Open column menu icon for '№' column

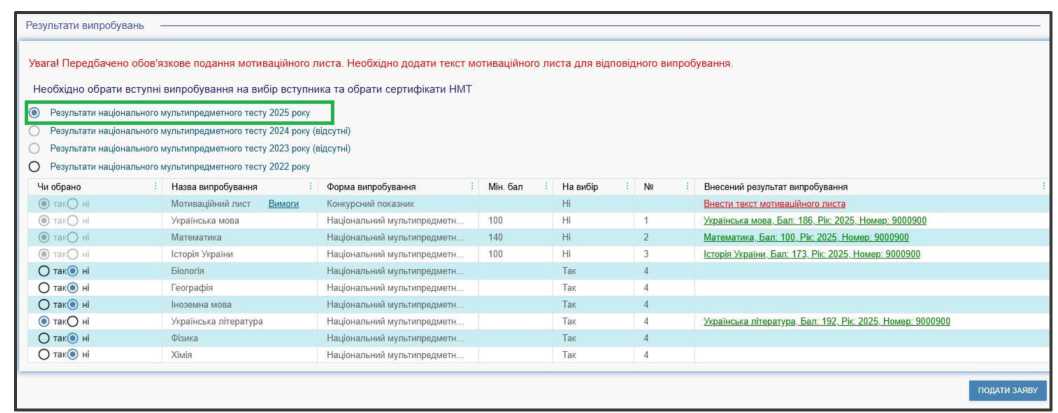click(687, 187)
